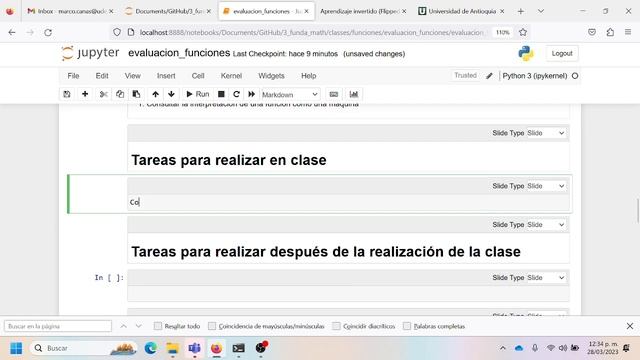
Task: Click inside the cell containing 'Co'
Action: point(348,202)
